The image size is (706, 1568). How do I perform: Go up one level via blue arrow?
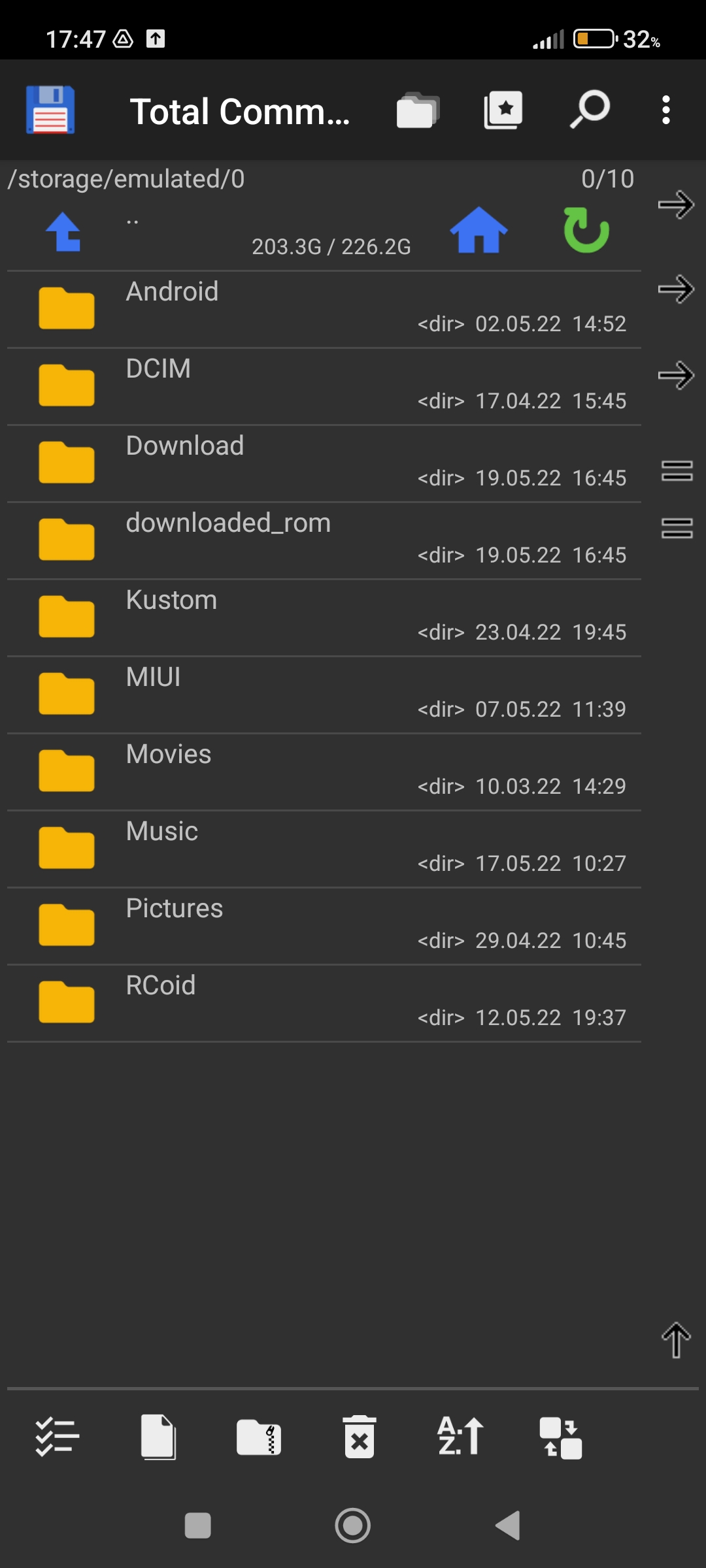pyautogui.click(x=63, y=232)
